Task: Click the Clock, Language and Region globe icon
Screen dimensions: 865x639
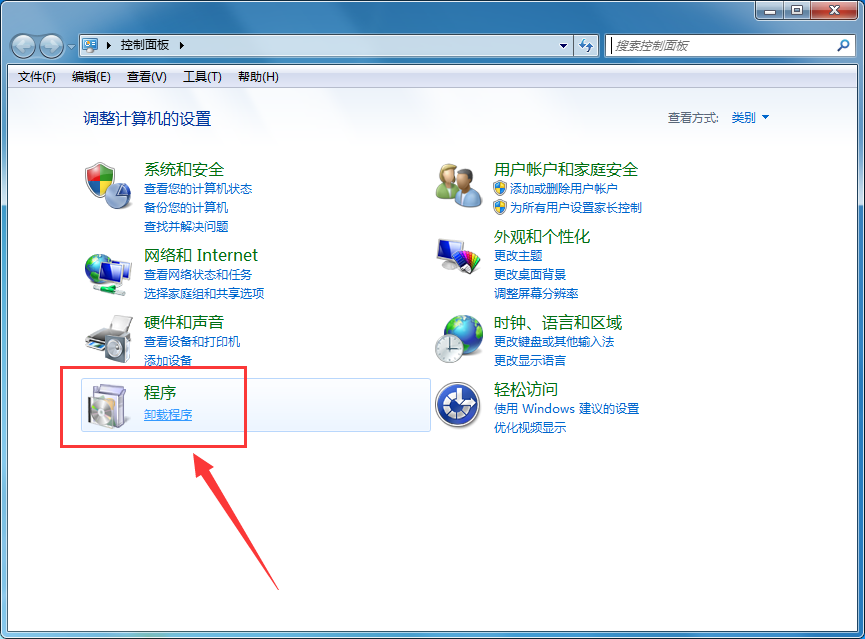Action: click(x=458, y=339)
